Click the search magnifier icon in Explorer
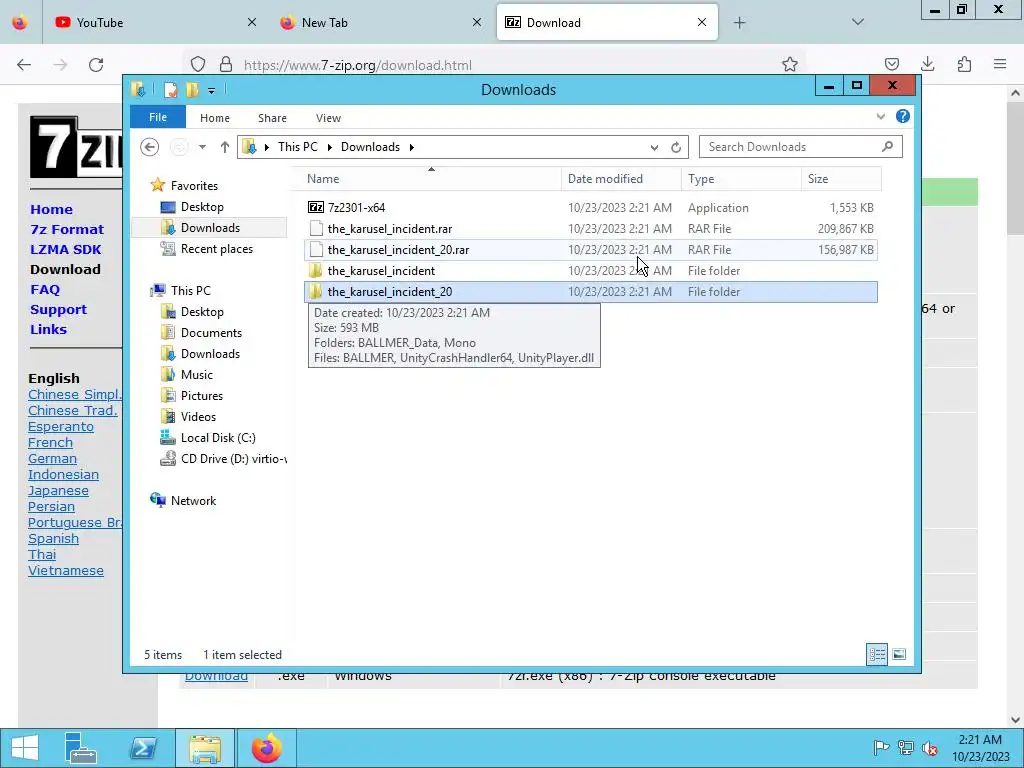Screen dimensions: 1024x768 pos(888,146)
